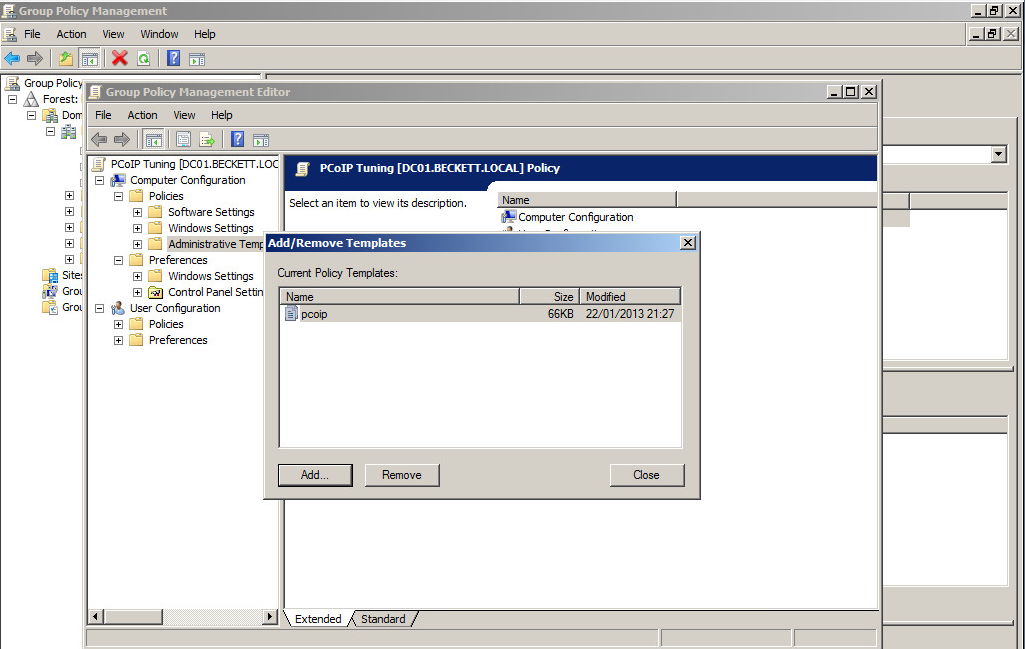
Task: Open the Action menu in Group Policy Management Editor
Action: coord(142,115)
